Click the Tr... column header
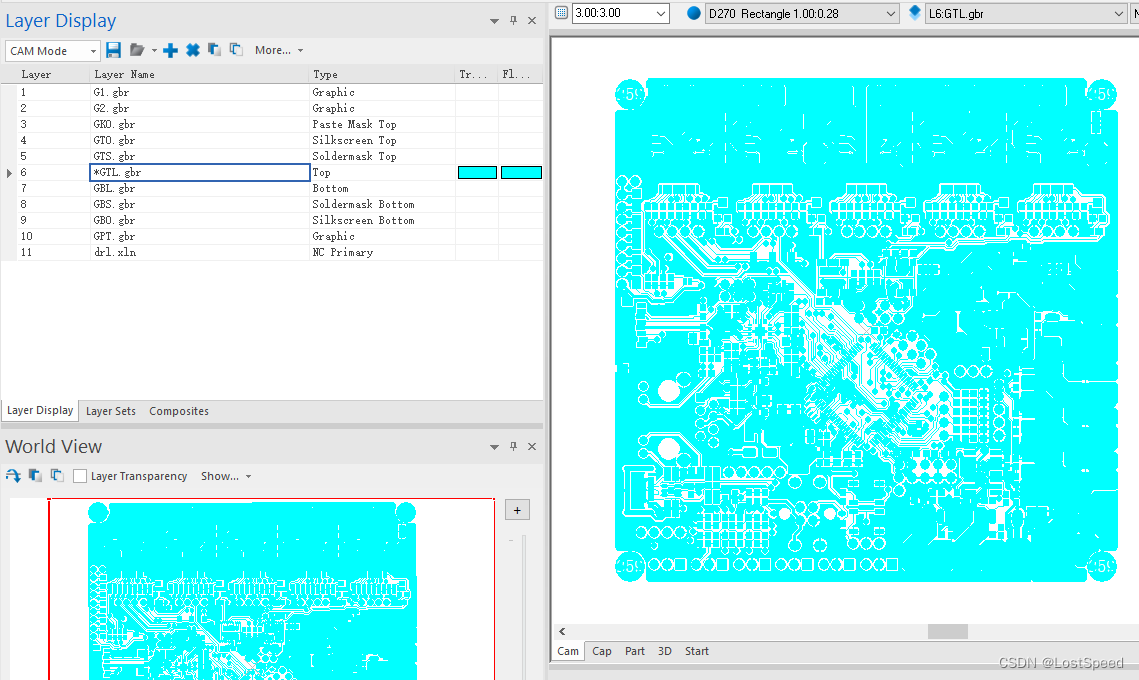This screenshot has width=1139, height=680. click(477, 74)
